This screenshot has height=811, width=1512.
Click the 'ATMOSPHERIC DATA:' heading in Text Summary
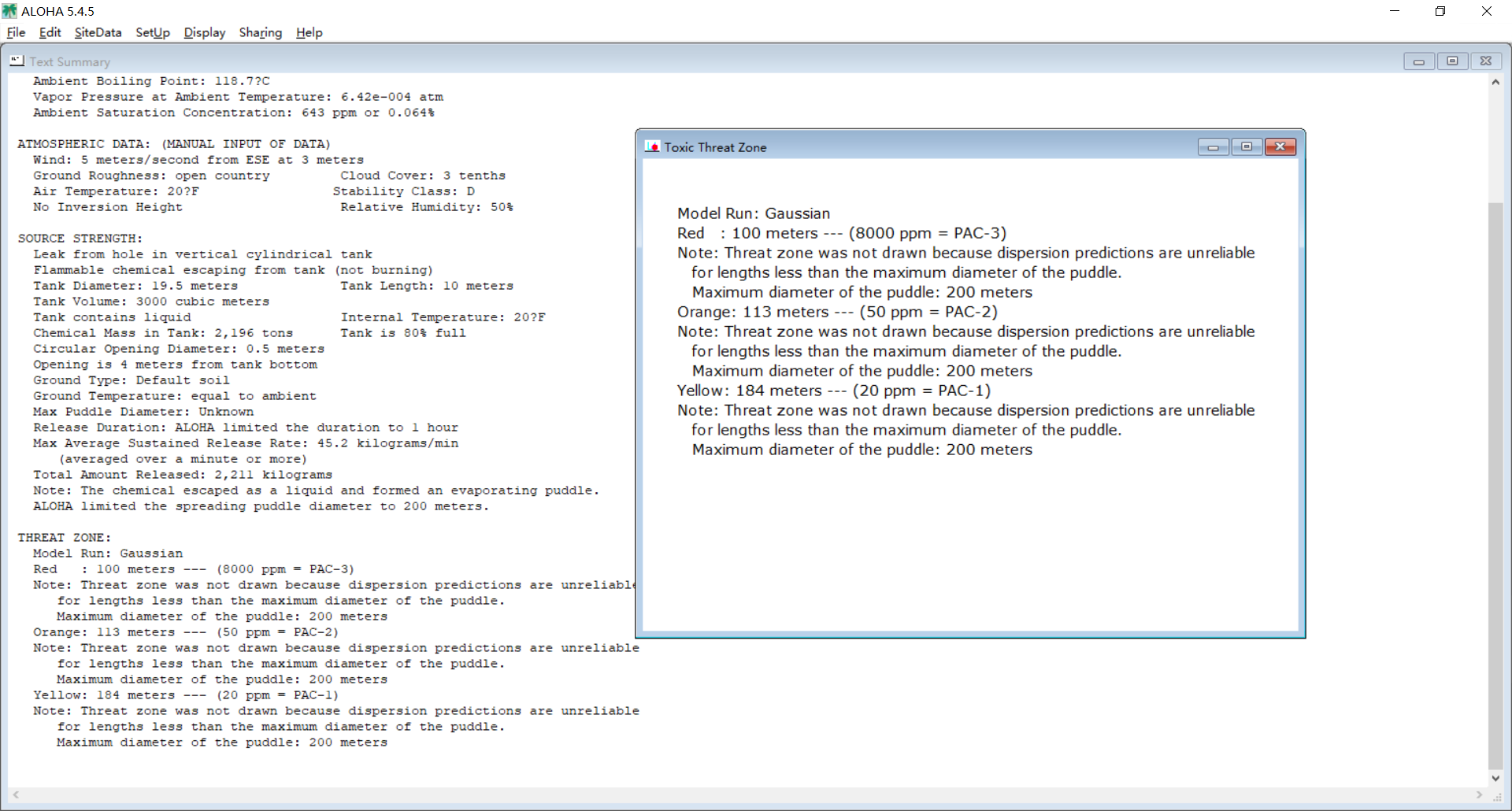pos(83,144)
